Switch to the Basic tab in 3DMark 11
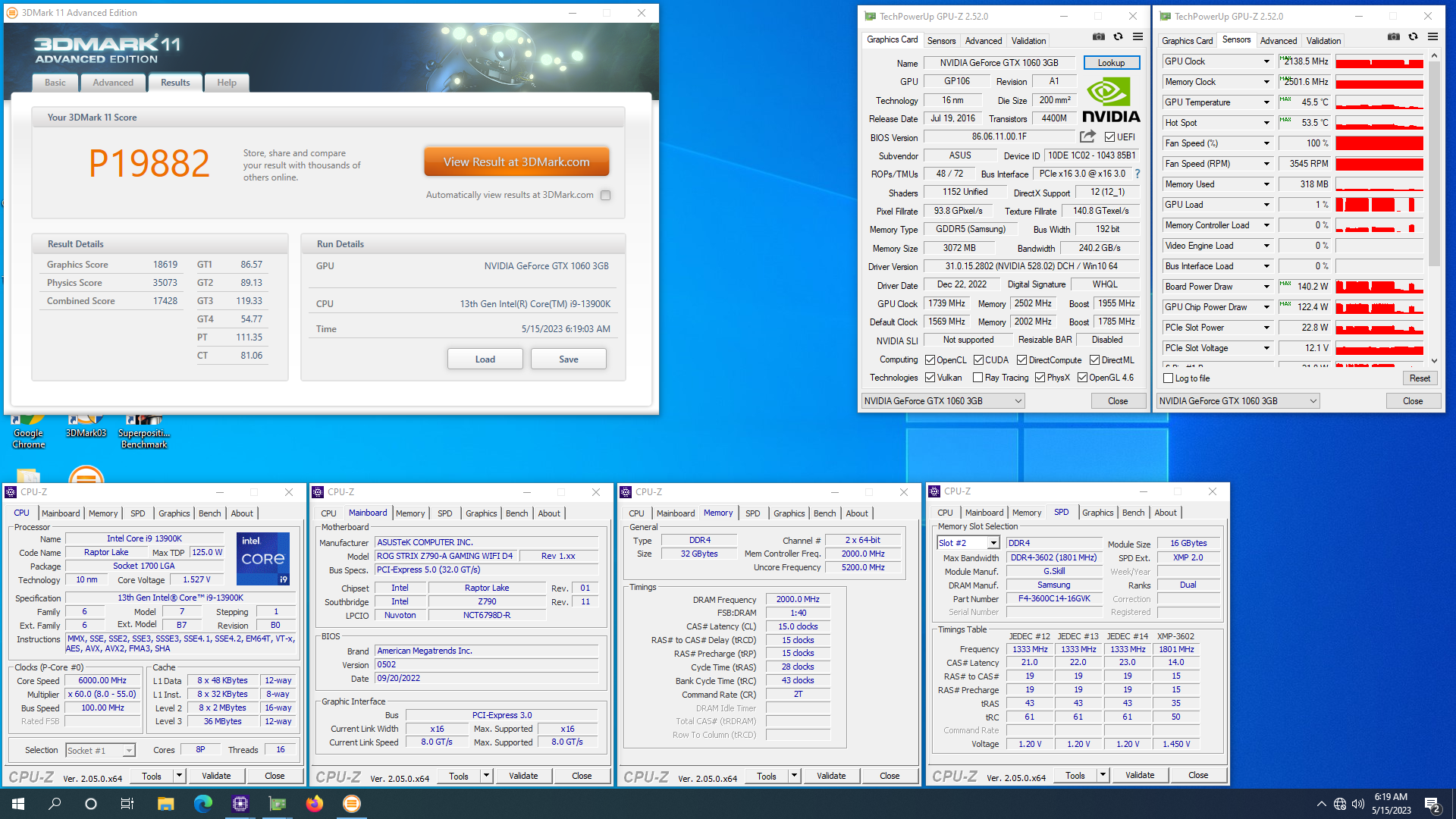 click(55, 83)
